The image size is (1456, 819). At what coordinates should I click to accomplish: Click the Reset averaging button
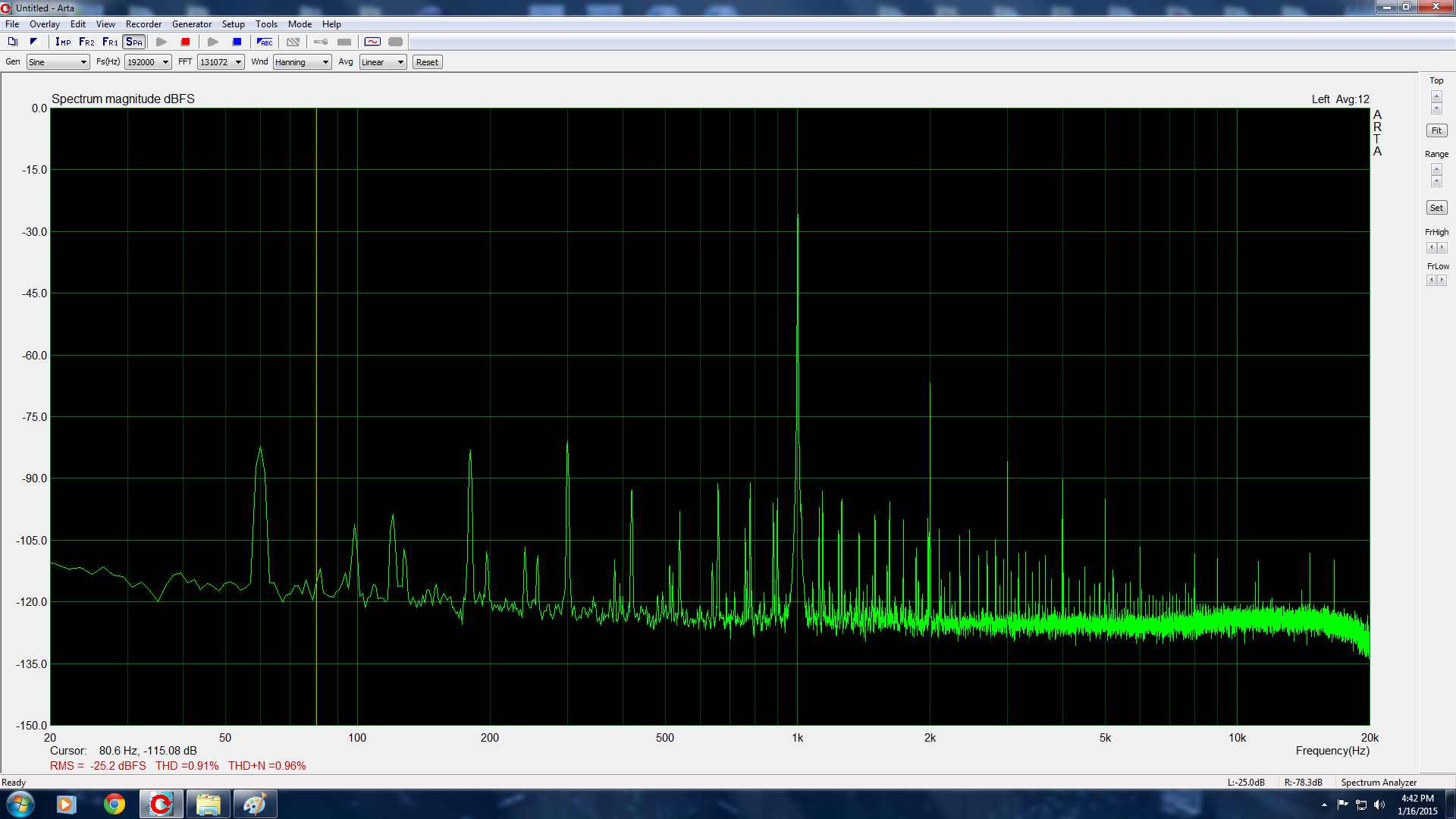point(427,62)
